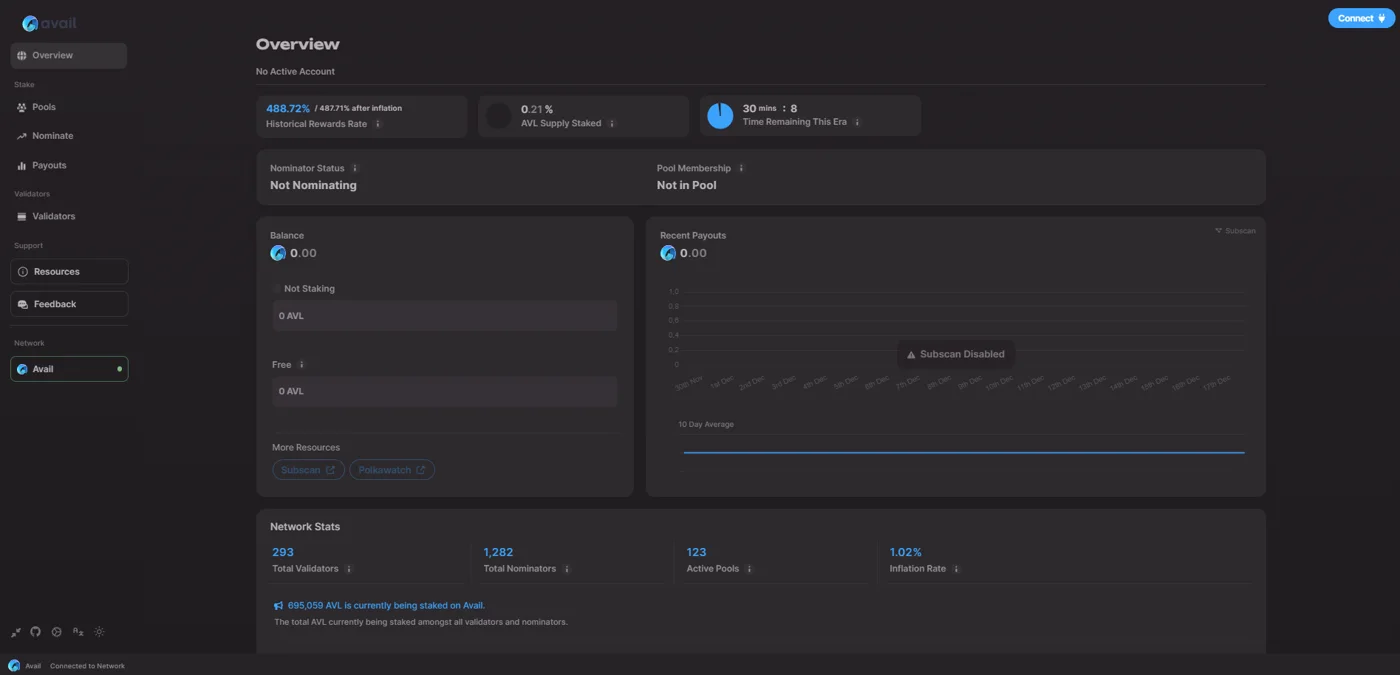Click the Free 0 AVL bar
This screenshot has width=1400, height=675.
[x=445, y=391]
